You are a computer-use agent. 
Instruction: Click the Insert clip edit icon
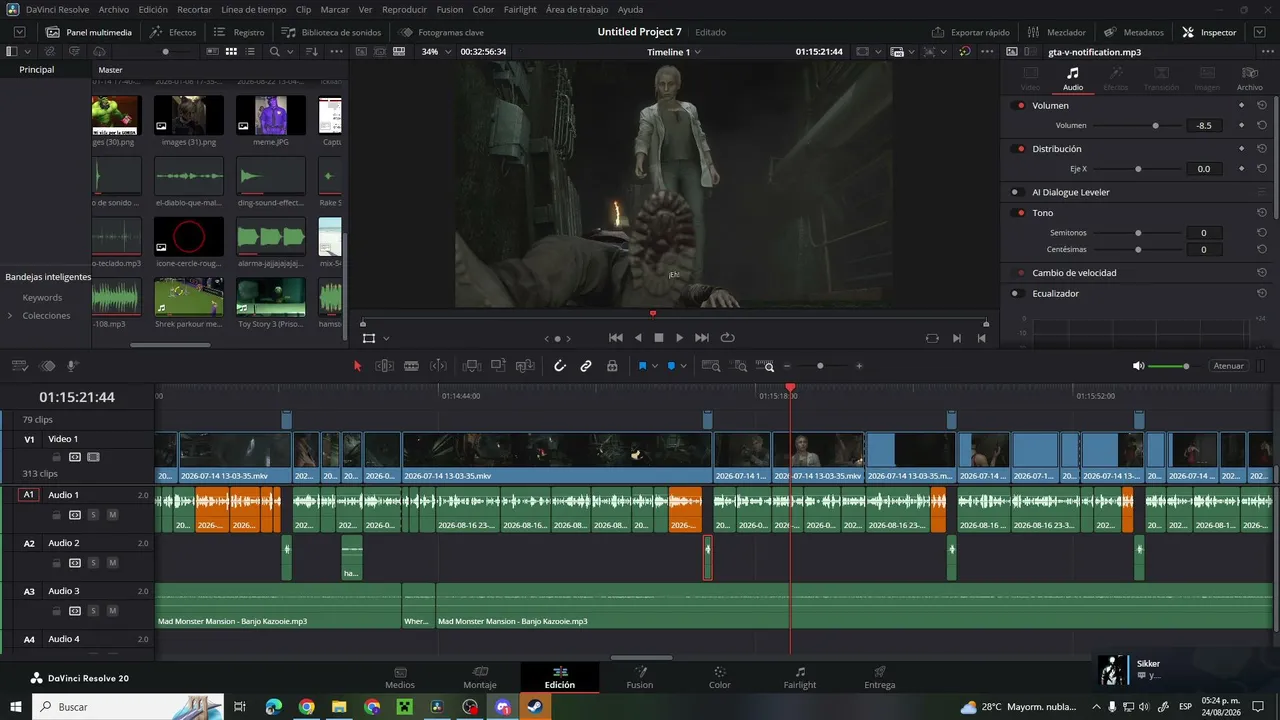(472, 366)
